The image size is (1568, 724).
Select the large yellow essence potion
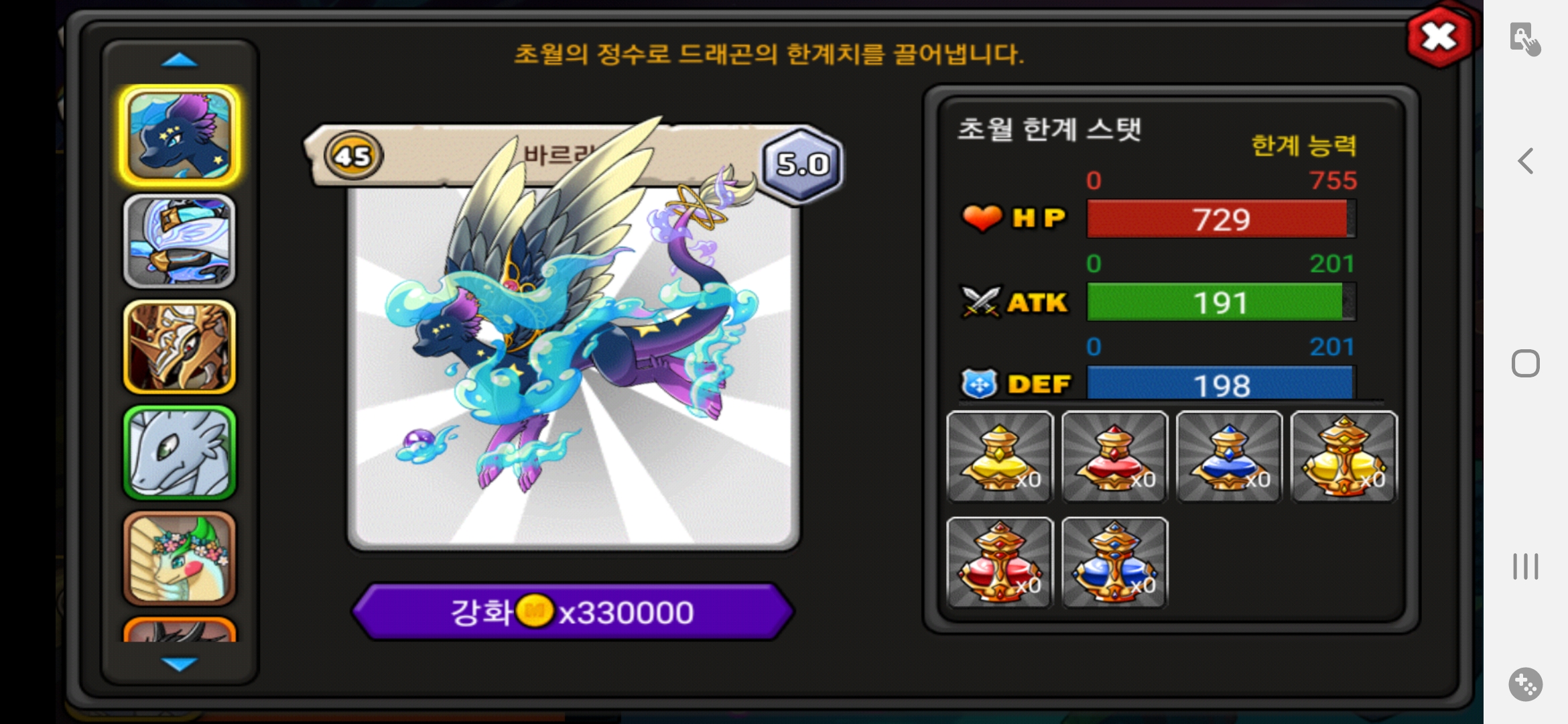click(x=1344, y=457)
